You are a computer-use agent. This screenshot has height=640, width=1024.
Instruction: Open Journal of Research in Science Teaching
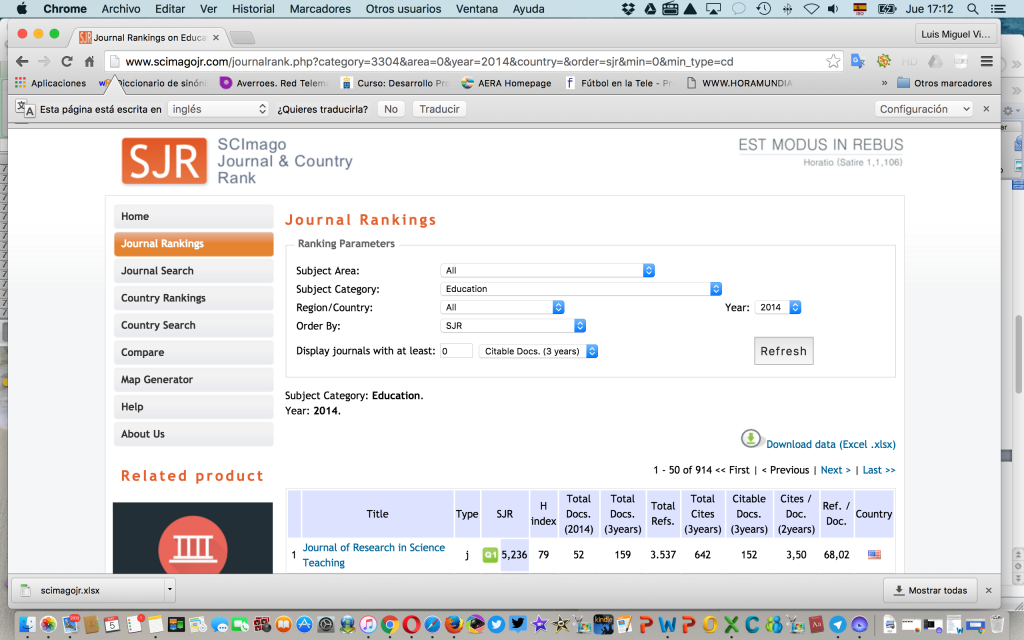point(374,555)
